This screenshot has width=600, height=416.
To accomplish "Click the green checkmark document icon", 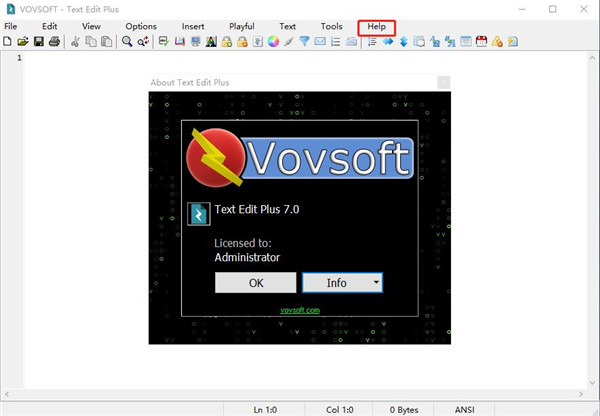I will [164, 41].
